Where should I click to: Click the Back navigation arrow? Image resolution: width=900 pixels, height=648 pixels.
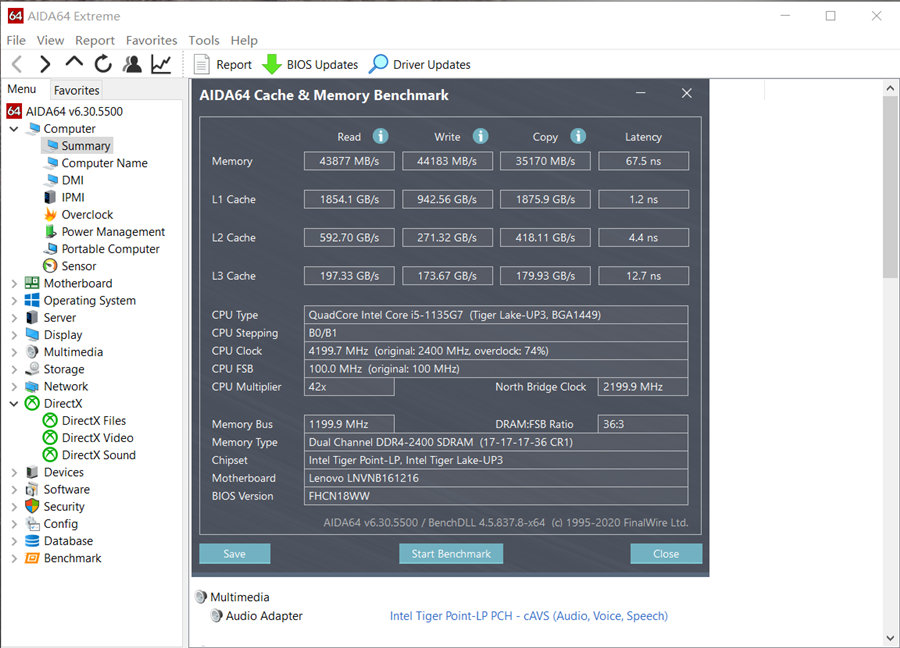point(17,64)
